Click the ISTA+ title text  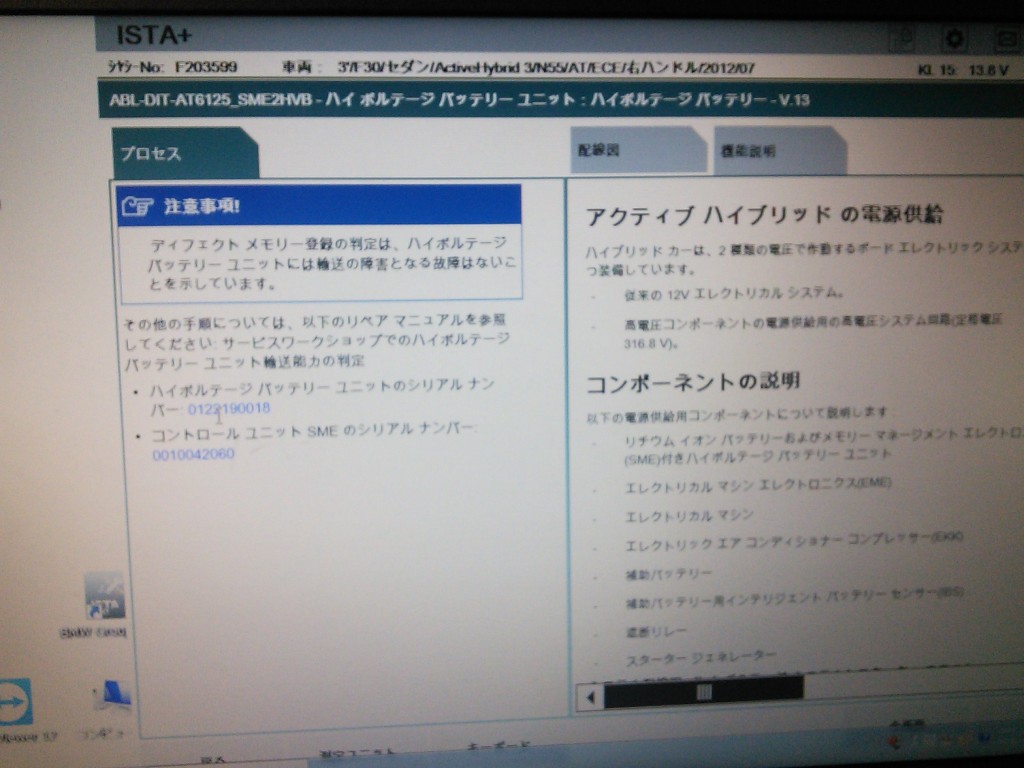pos(154,35)
